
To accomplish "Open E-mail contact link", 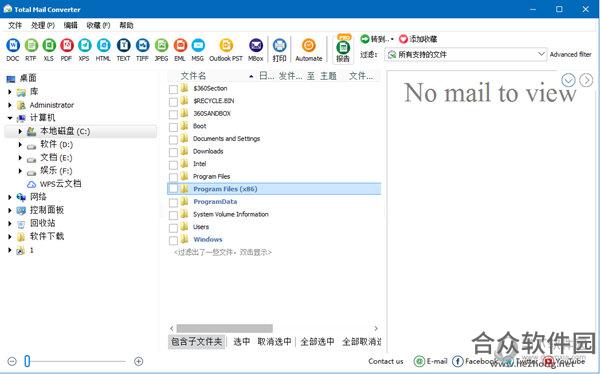I will pos(430,361).
